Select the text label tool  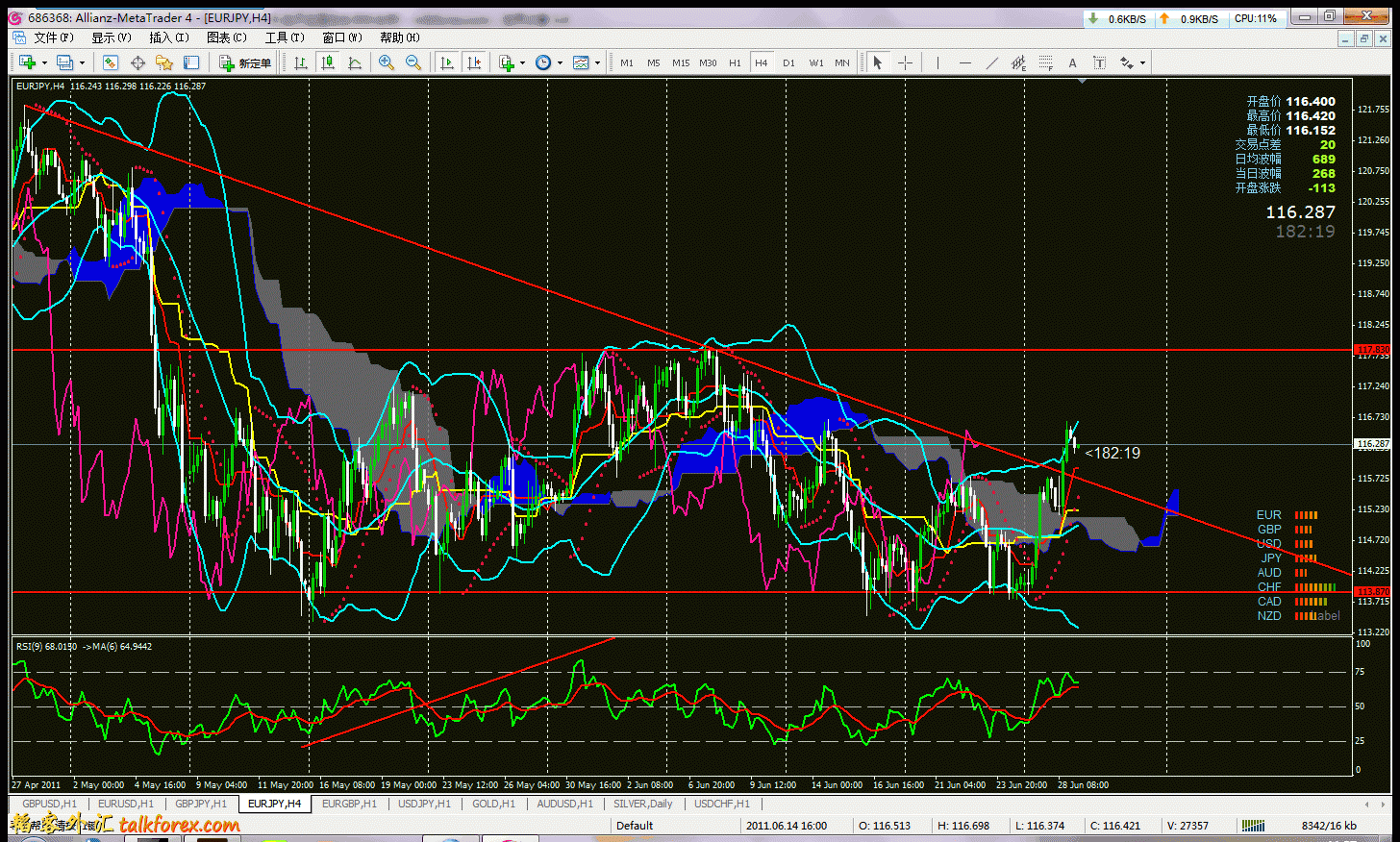pyautogui.click(x=1099, y=62)
